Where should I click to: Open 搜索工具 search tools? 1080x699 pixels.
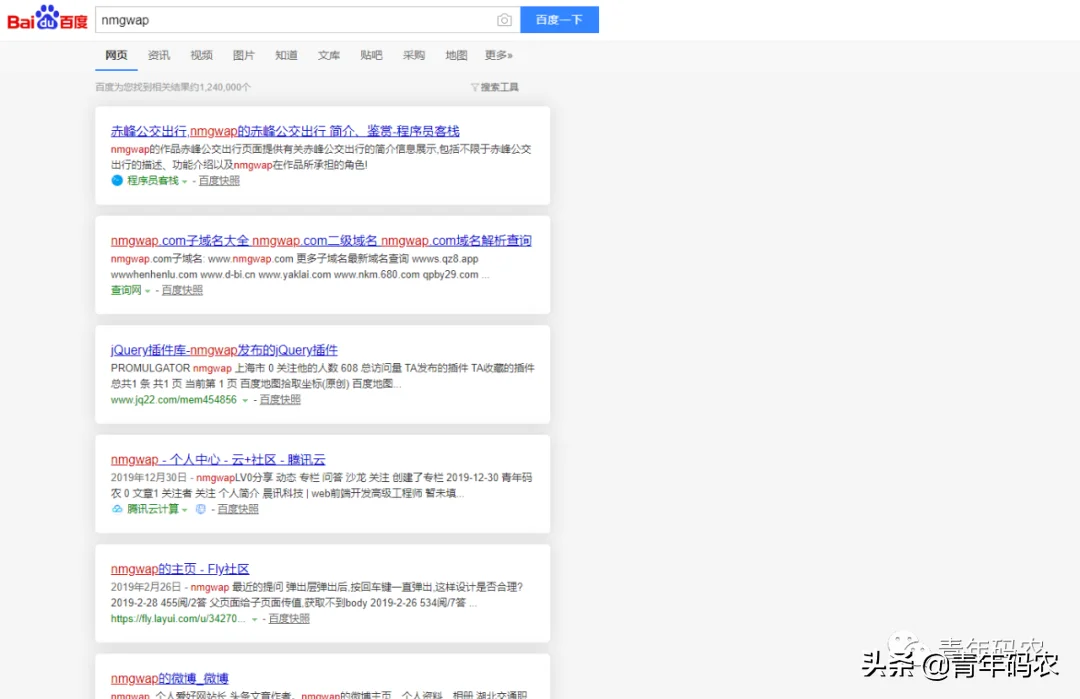499,87
